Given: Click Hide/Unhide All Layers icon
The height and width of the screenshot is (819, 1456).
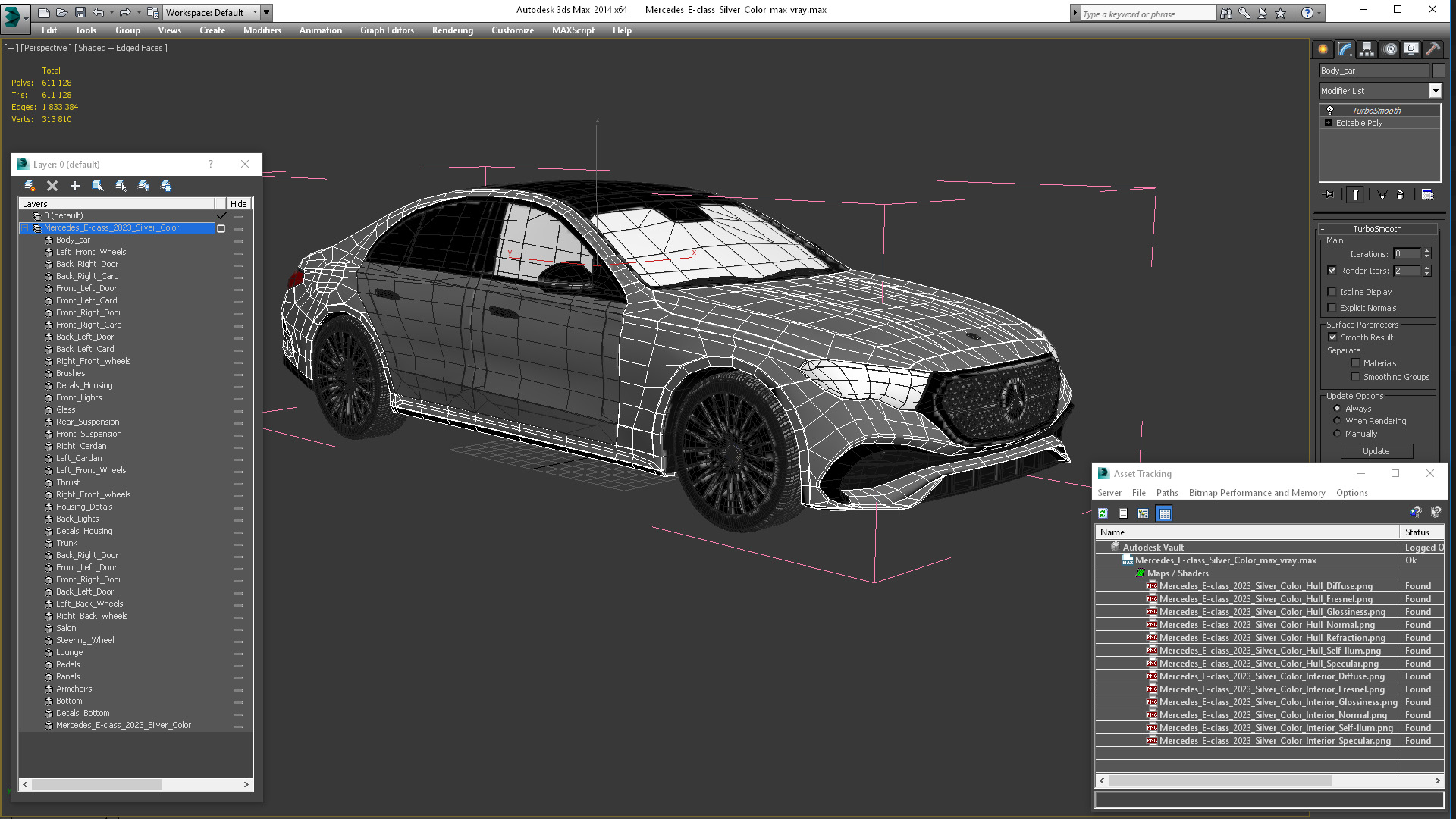Looking at the screenshot, I should [x=143, y=186].
